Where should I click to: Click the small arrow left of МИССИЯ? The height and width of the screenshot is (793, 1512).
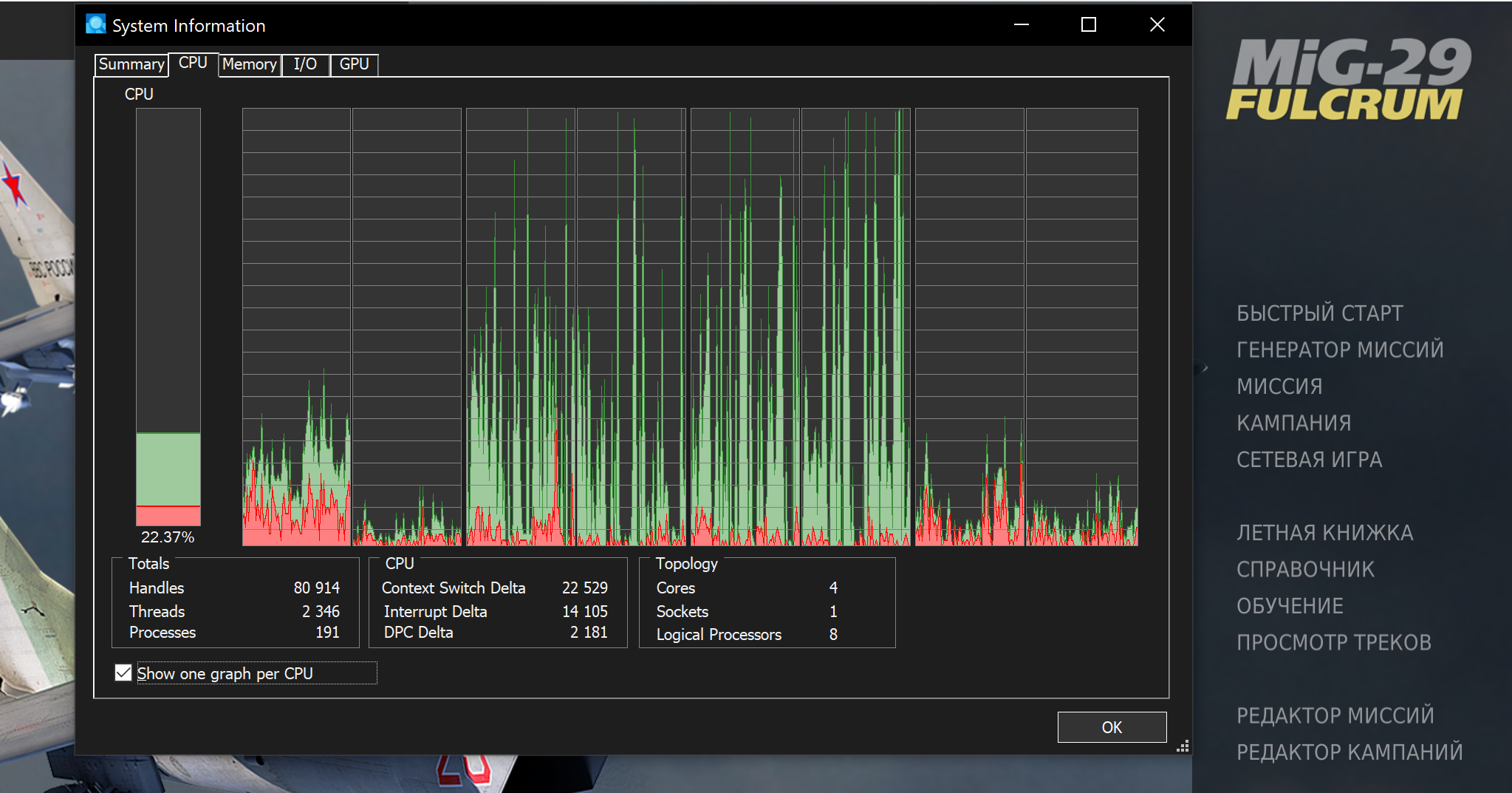click(x=1204, y=367)
